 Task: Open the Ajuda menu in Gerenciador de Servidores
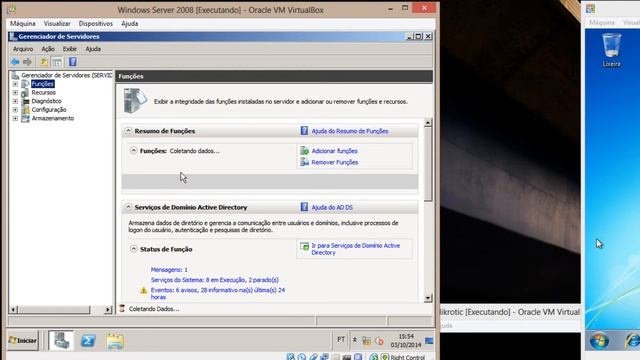pos(93,49)
